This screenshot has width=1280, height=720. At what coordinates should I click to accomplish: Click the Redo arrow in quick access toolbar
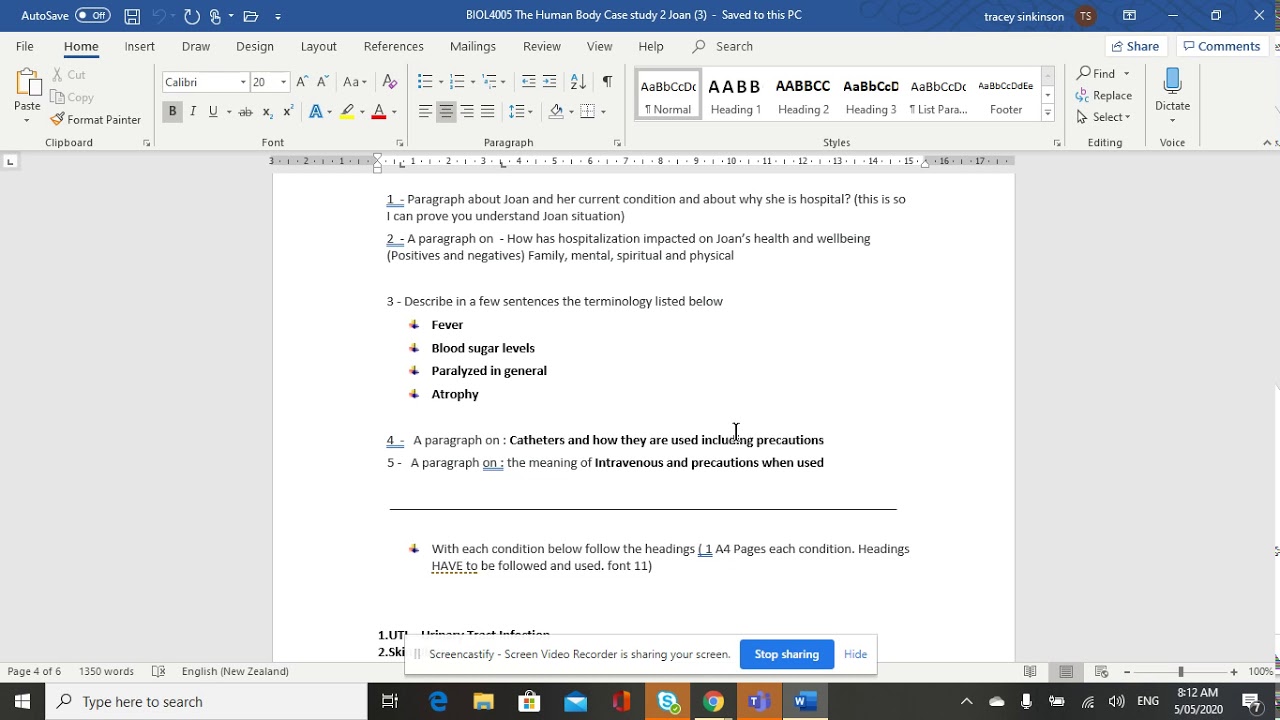tap(191, 16)
